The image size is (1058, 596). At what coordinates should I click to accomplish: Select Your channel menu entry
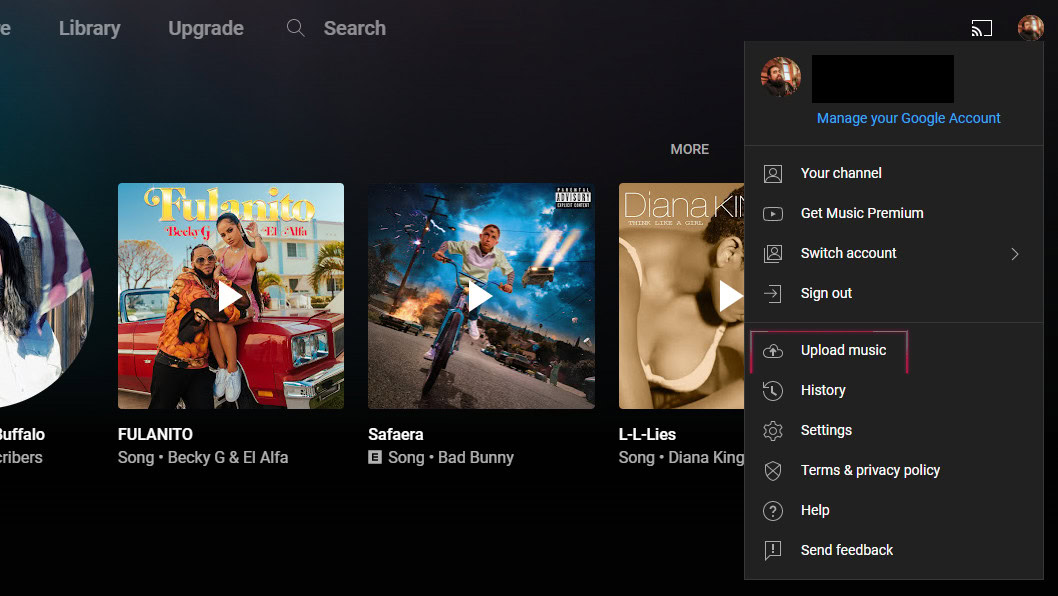point(894,173)
